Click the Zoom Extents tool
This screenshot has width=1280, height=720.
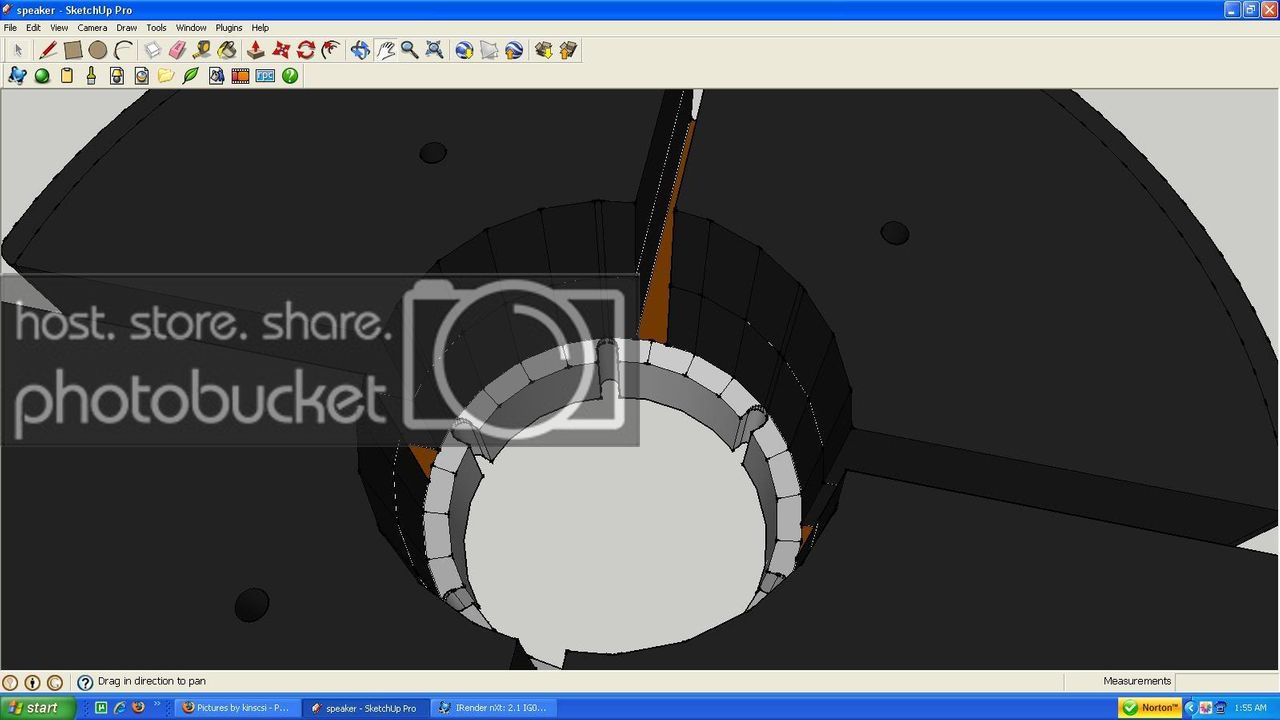point(434,50)
